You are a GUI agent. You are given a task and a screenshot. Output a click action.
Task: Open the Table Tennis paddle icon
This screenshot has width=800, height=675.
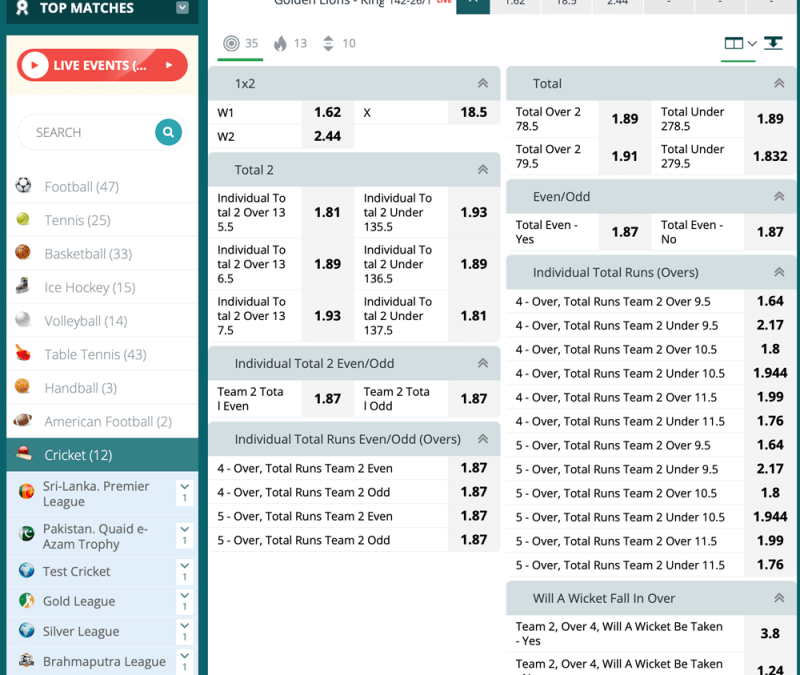point(23,353)
